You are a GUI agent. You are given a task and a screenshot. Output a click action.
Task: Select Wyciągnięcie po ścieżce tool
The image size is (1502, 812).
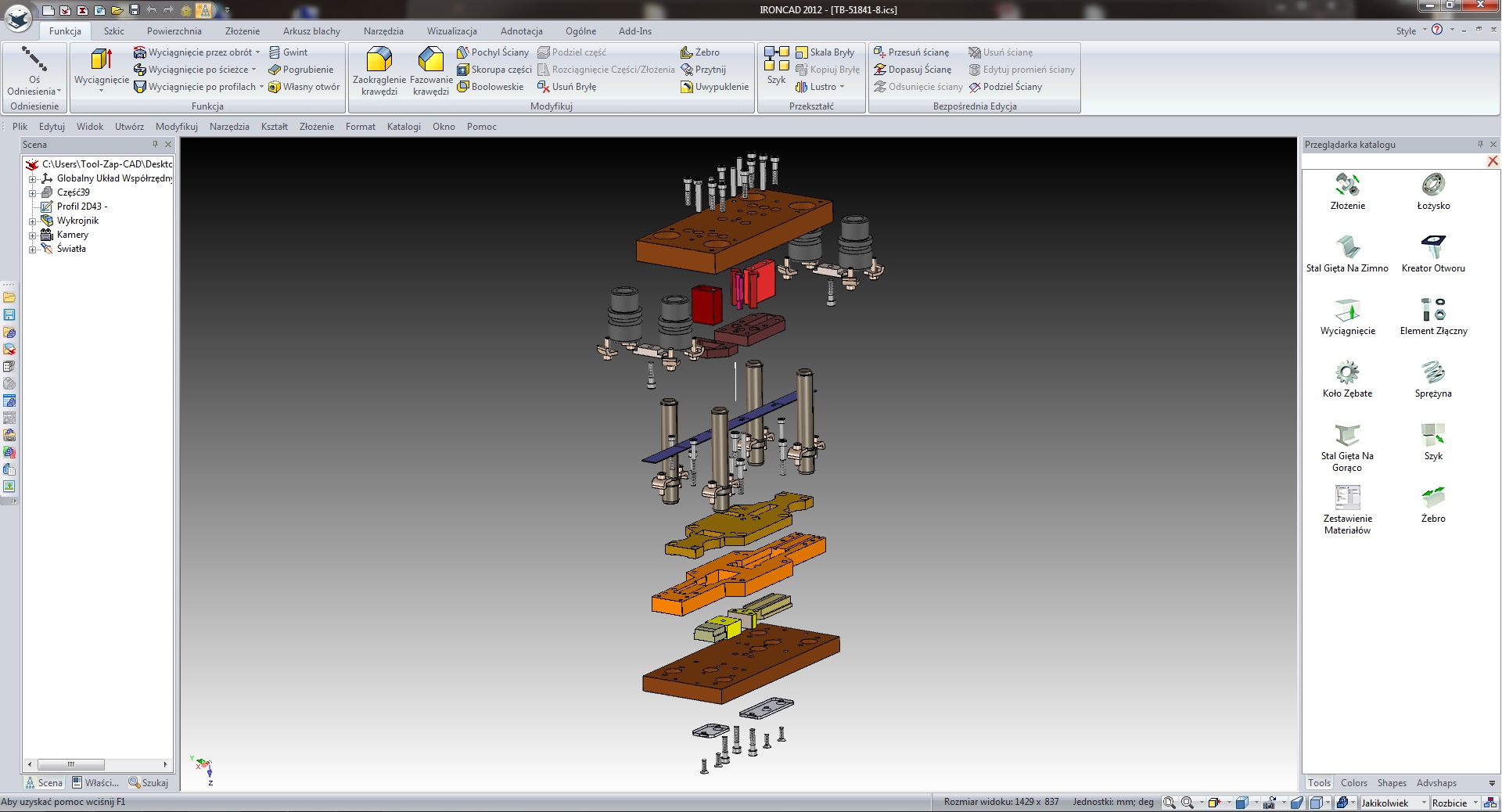pos(194,70)
